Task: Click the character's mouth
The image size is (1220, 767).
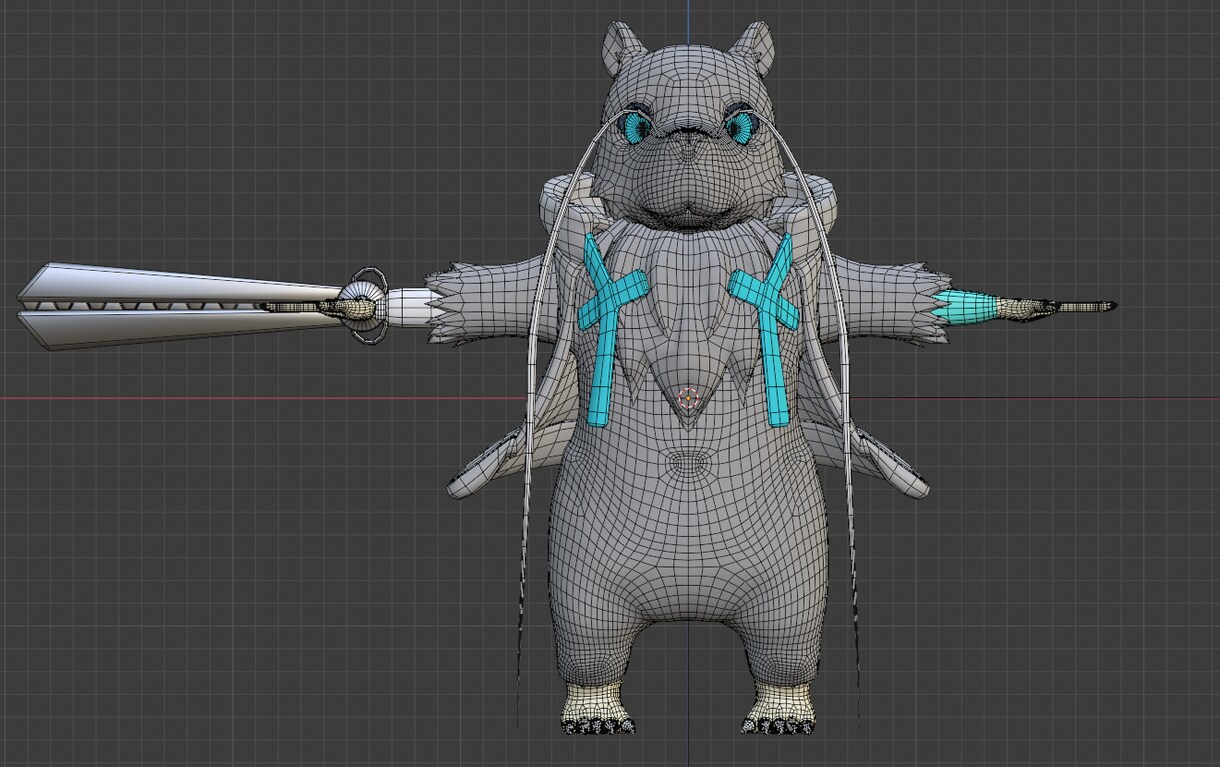Action: click(688, 211)
